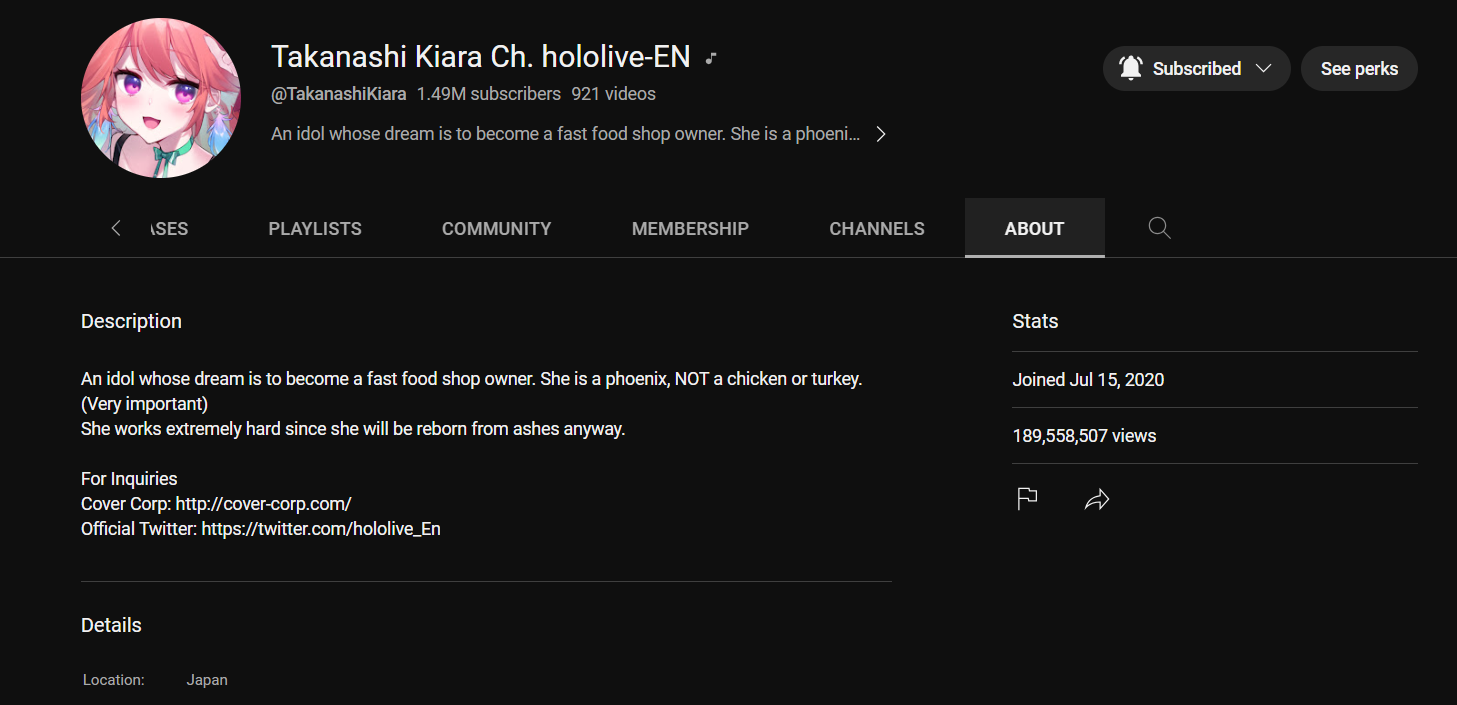Viewport: 1457px width, 705px height.
Task: Open the Community tab
Action: (x=496, y=228)
